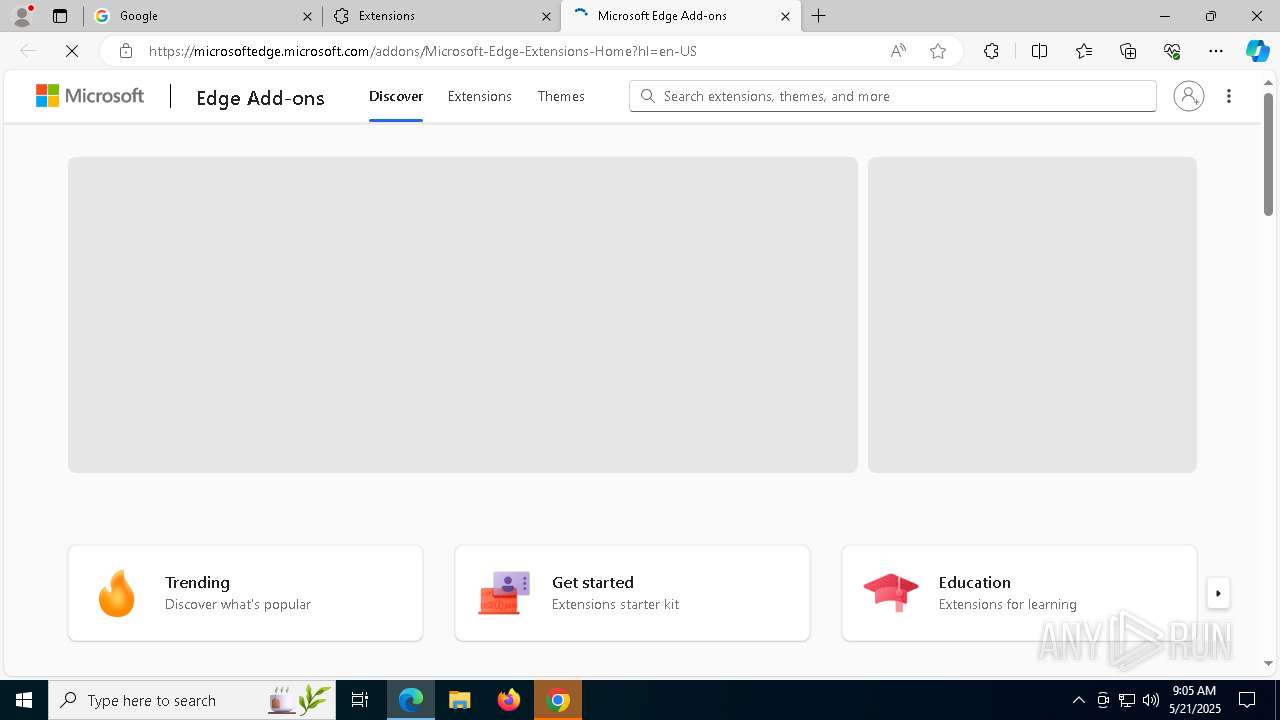The width and height of the screenshot is (1280, 720).
Task: Show next categories with the arrow
Action: [x=1218, y=593]
